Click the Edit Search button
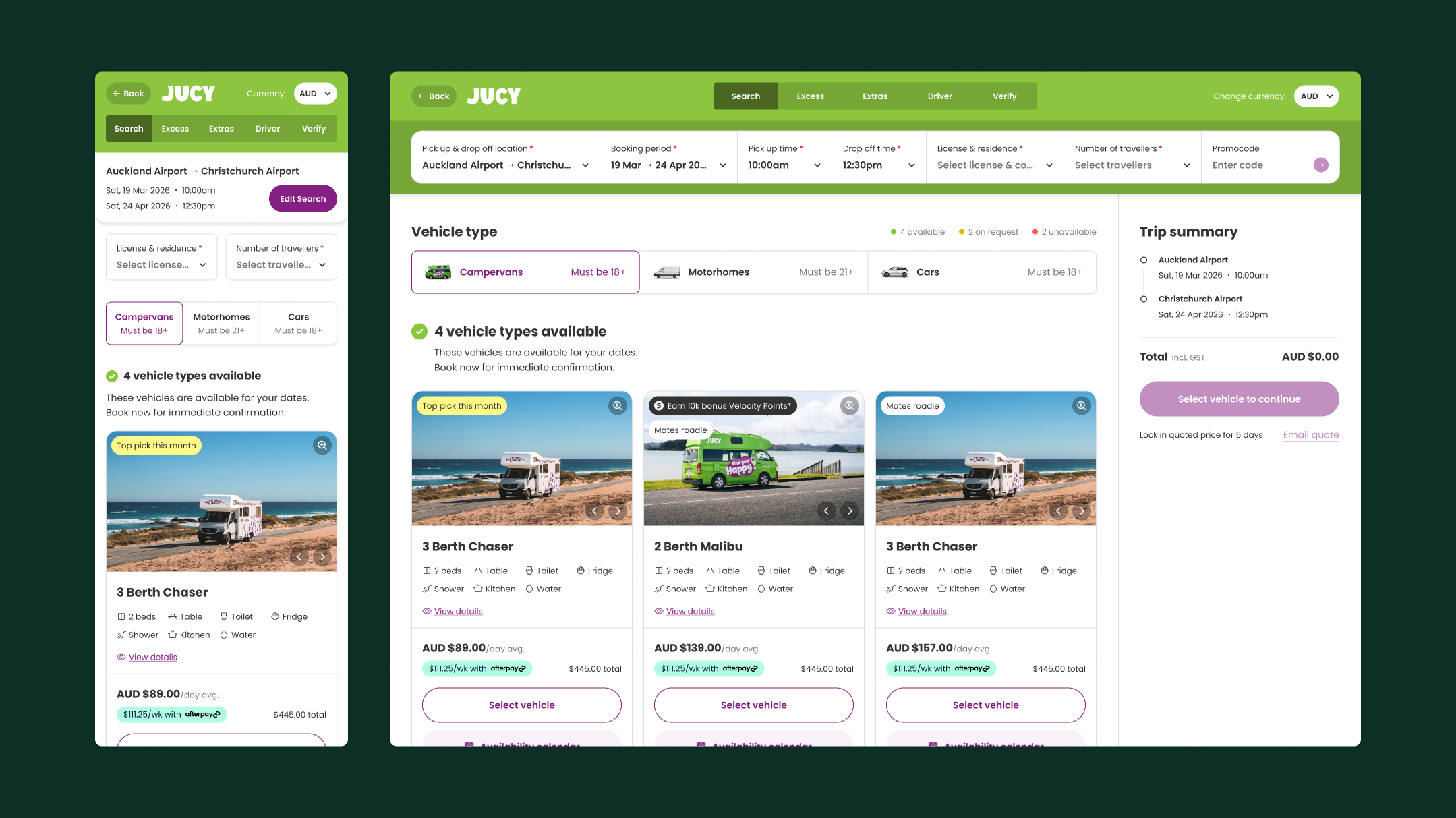1456x818 pixels. click(303, 198)
